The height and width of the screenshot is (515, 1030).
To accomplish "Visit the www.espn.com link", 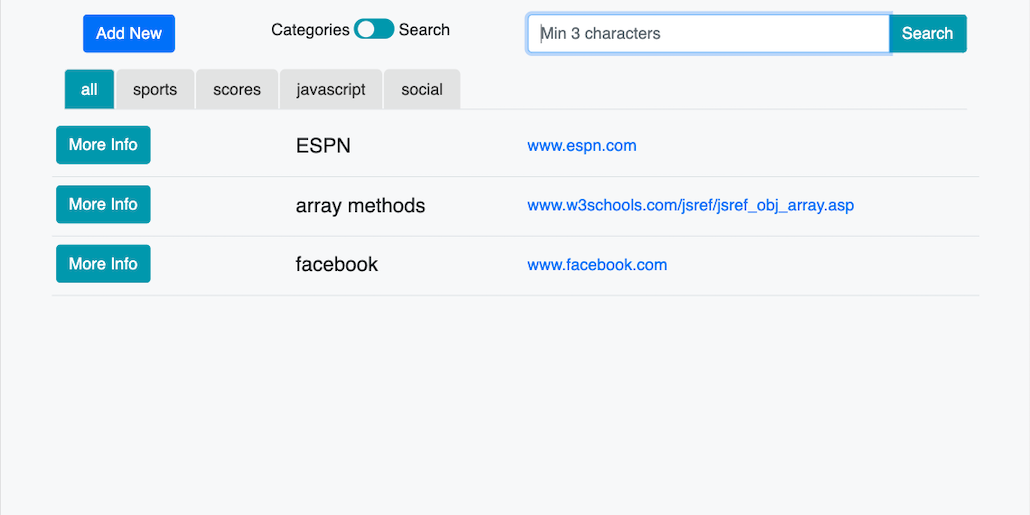I will point(582,146).
